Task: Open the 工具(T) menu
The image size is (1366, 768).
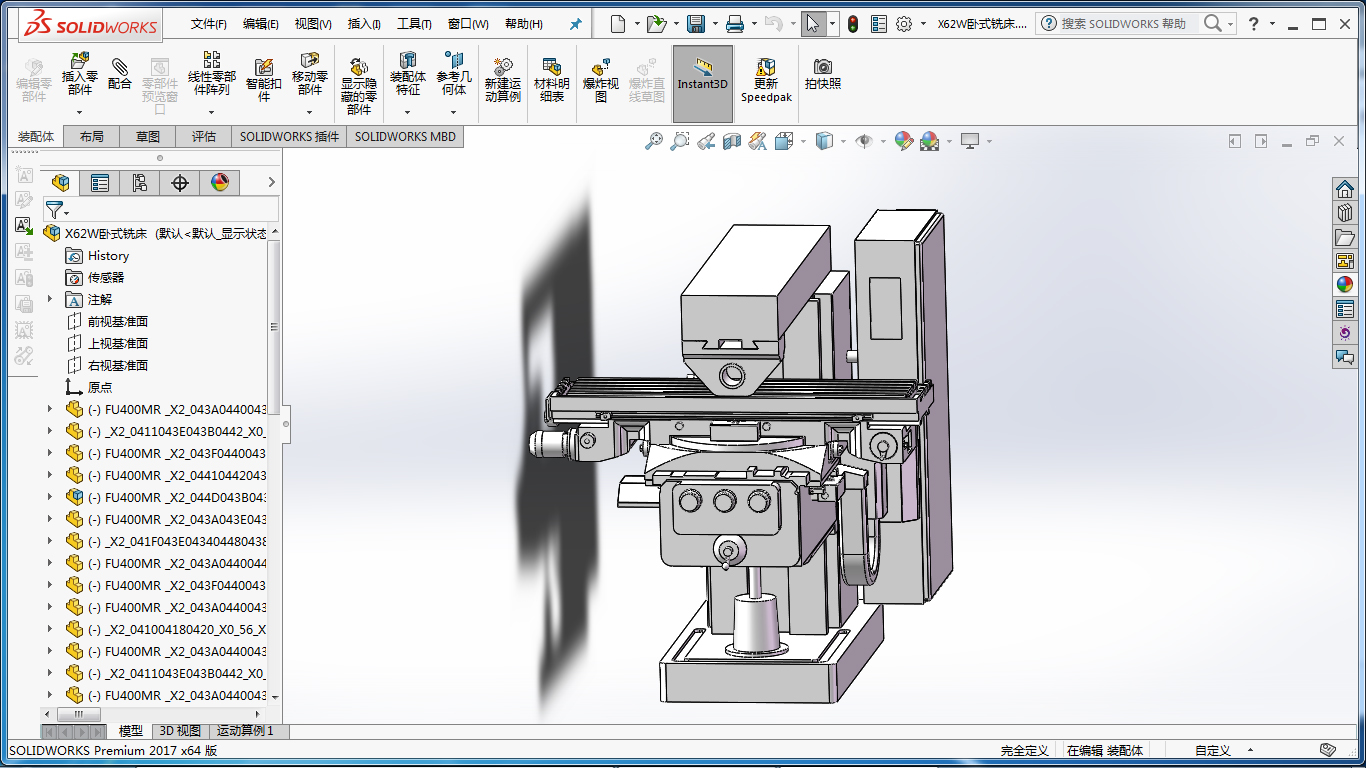Action: click(x=414, y=24)
